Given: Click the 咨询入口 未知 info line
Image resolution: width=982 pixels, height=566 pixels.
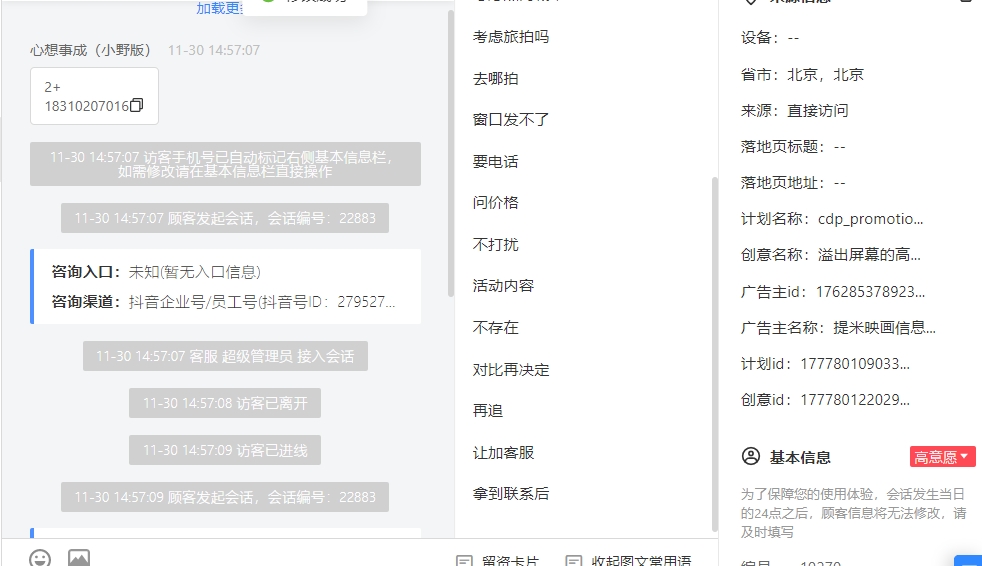Looking at the screenshot, I should [x=156, y=272].
